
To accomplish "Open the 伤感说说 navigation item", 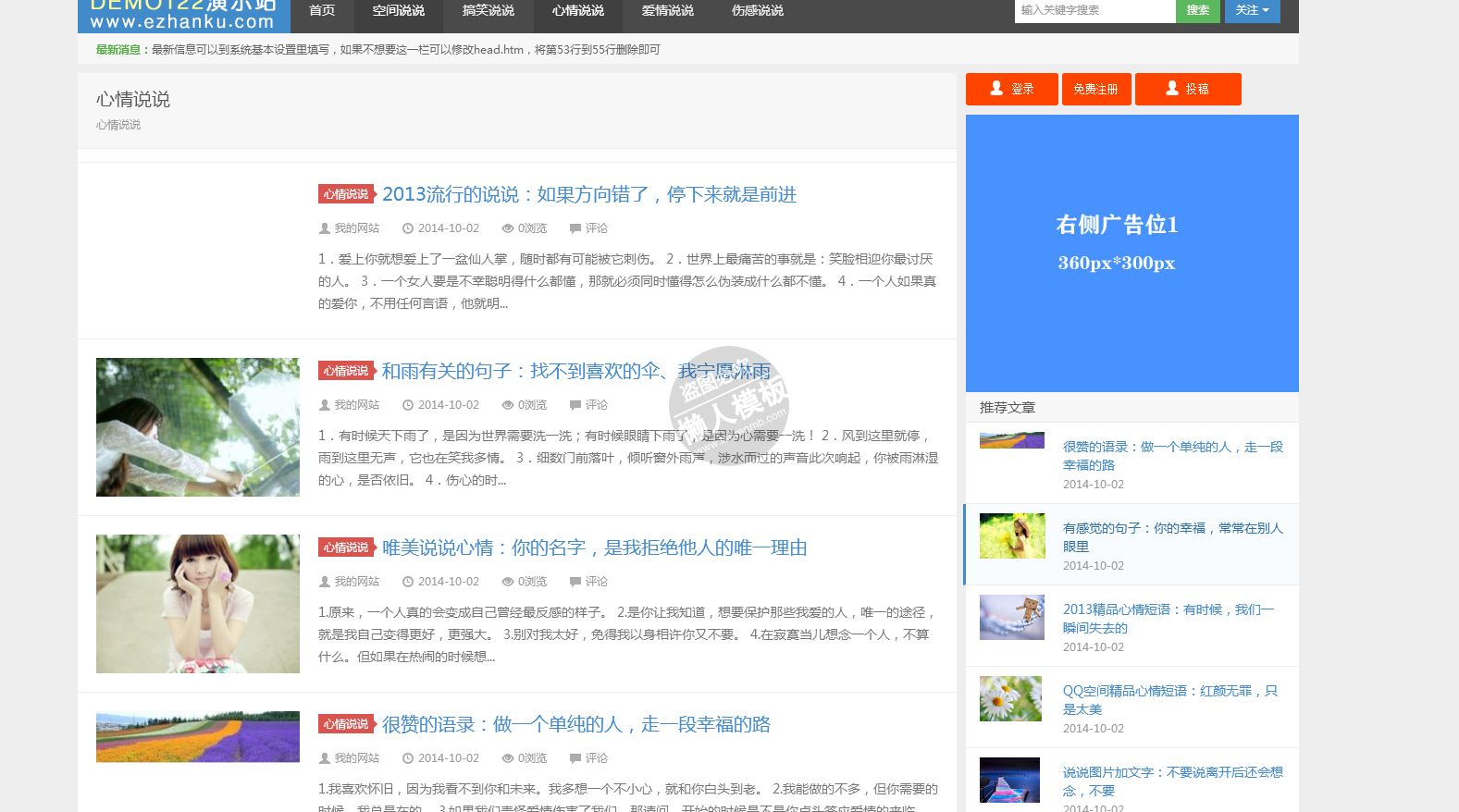I will click(758, 11).
